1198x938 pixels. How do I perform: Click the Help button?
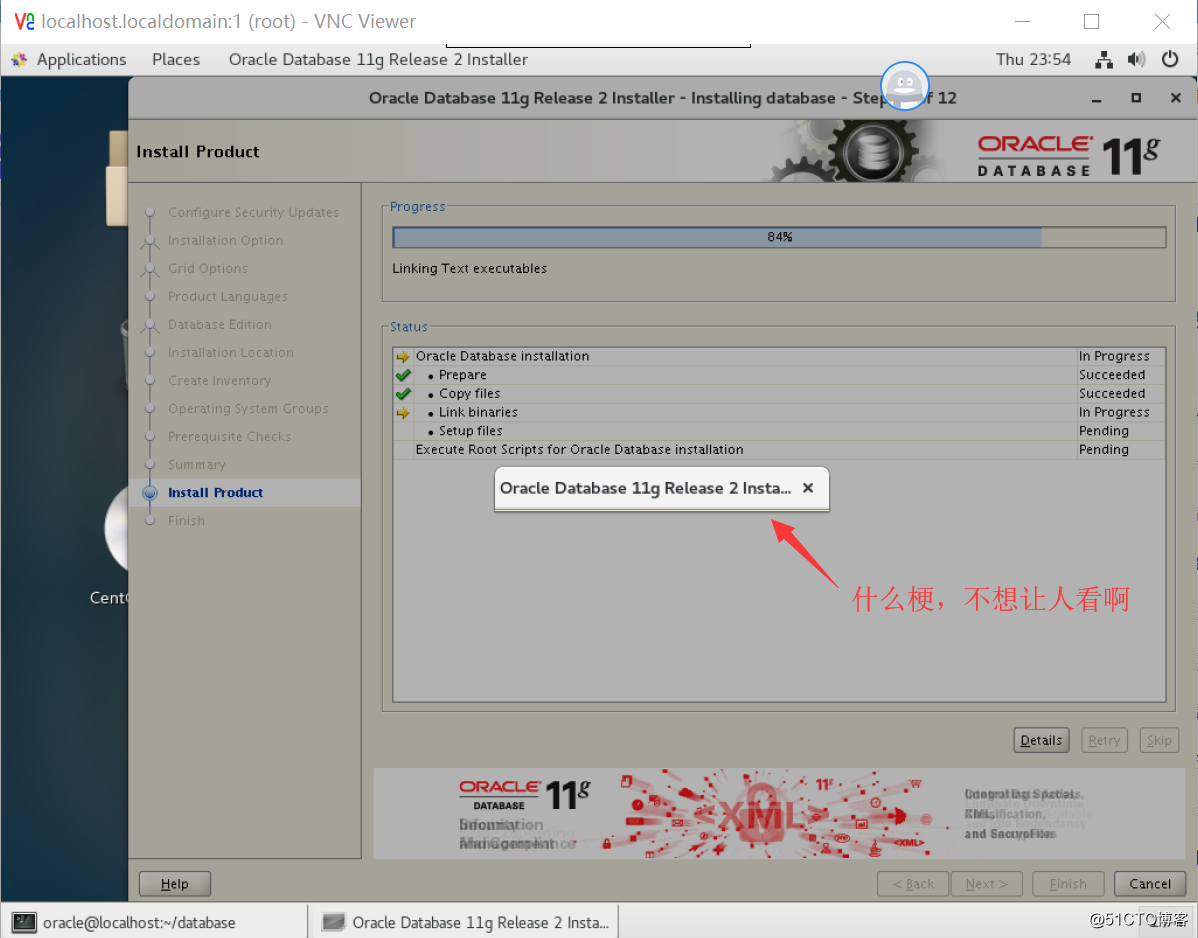[x=174, y=884]
